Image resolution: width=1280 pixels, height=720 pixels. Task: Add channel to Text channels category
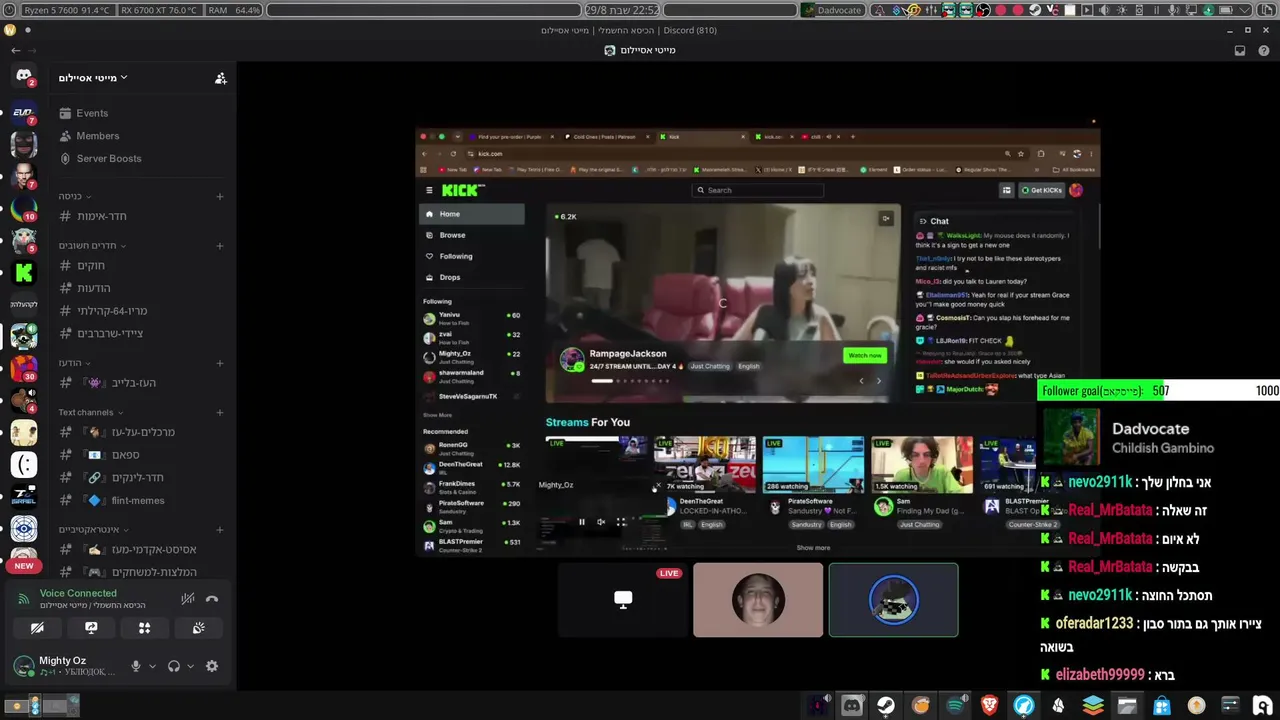220,412
